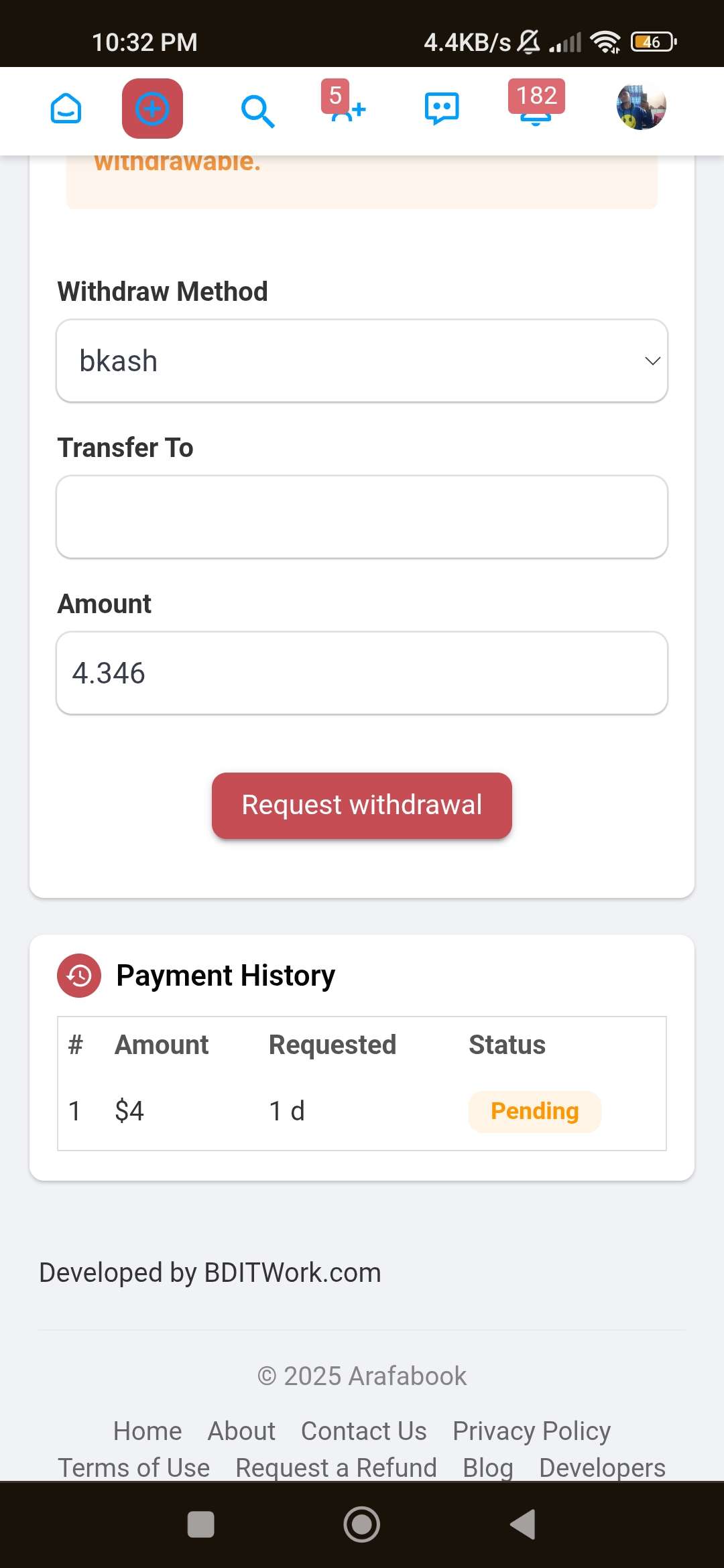Open the profile avatar menu
724x1568 pixels.
[642, 107]
